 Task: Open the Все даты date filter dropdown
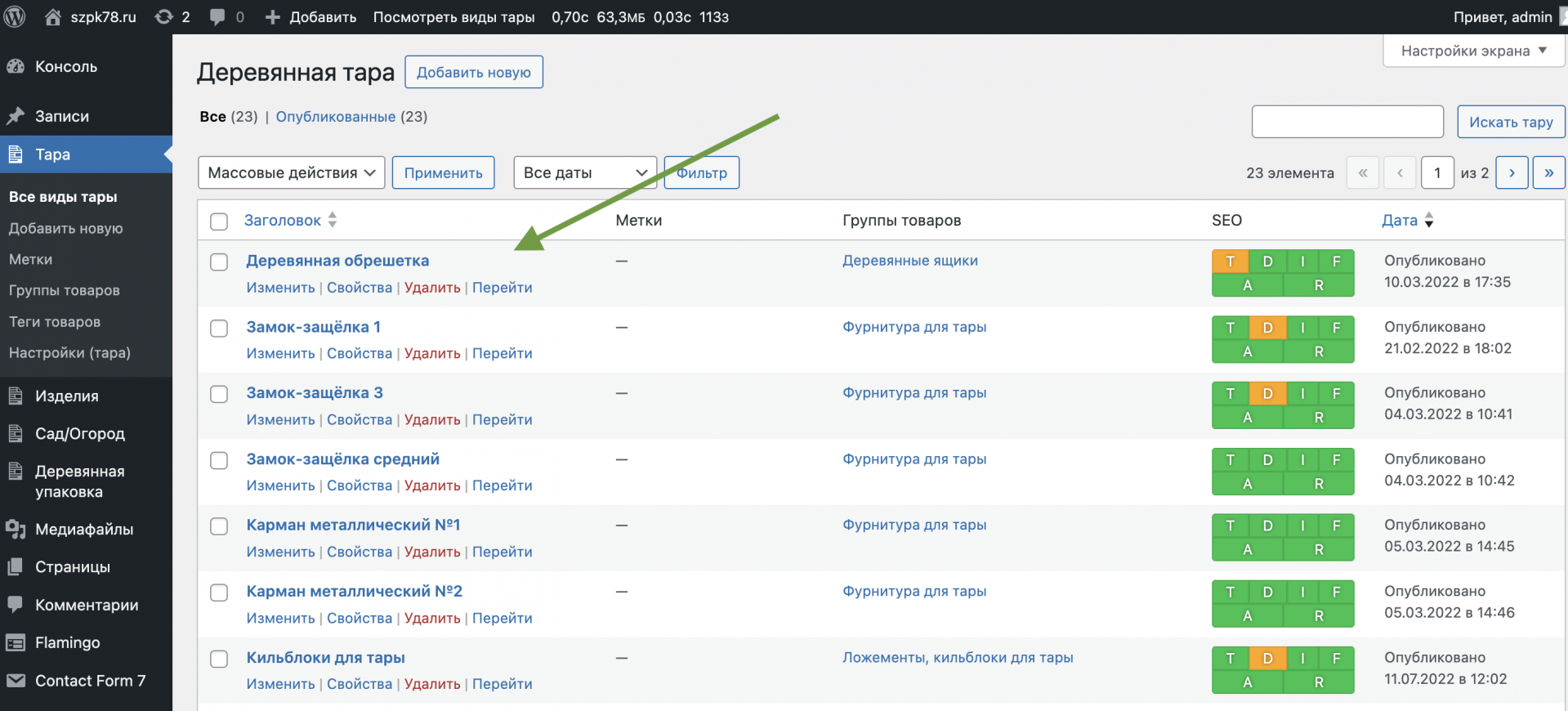[585, 173]
